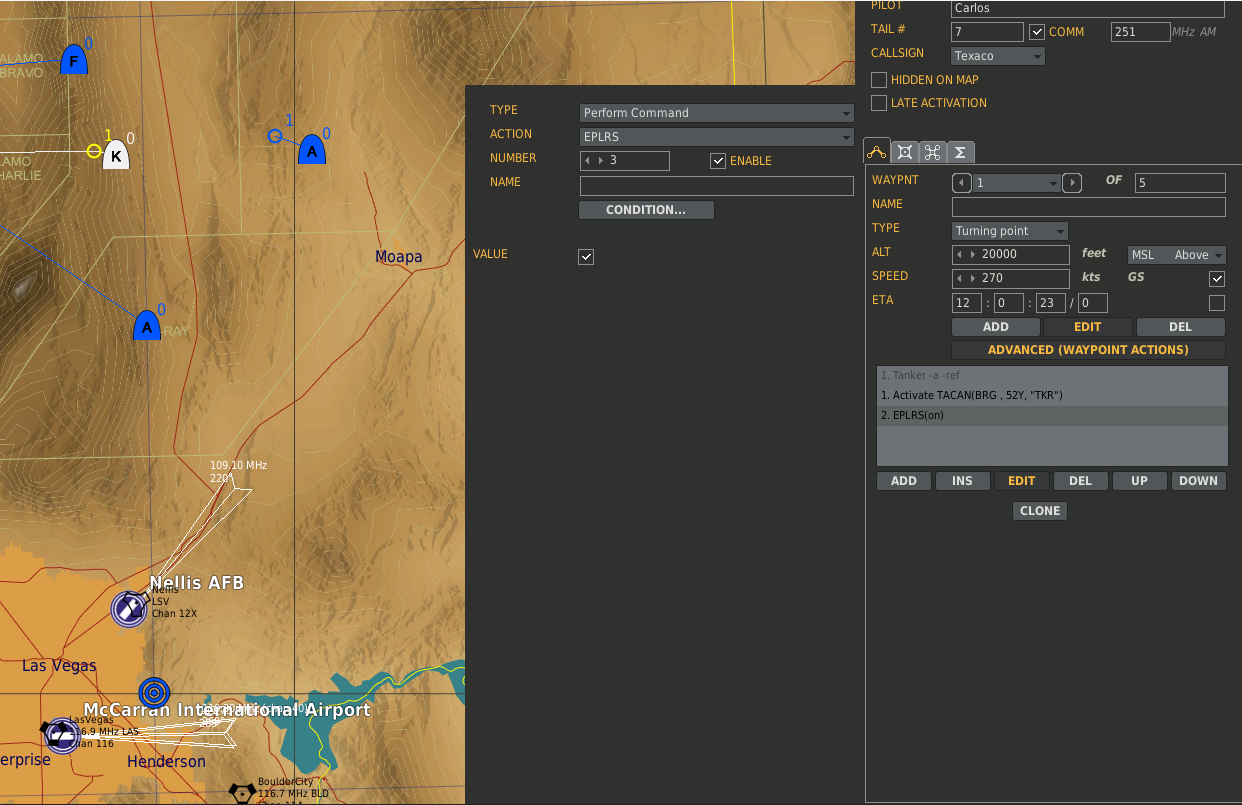This screenshot has height=805, width=1242.
Task: Select the EPLRS(on) action list entry
Action: 1051,415
